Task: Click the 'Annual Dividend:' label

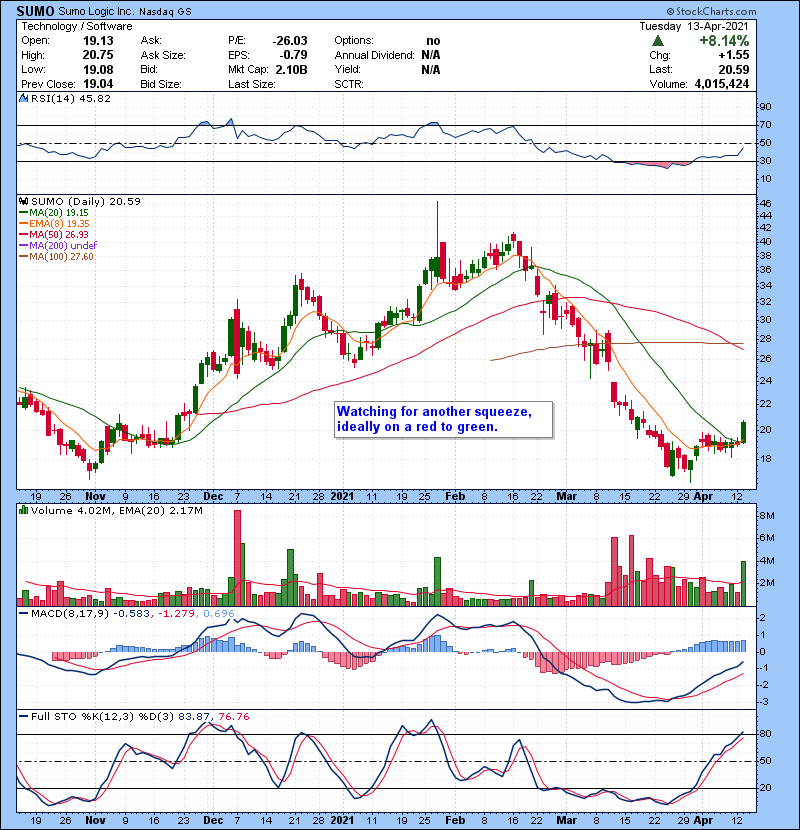Action: 374,55
